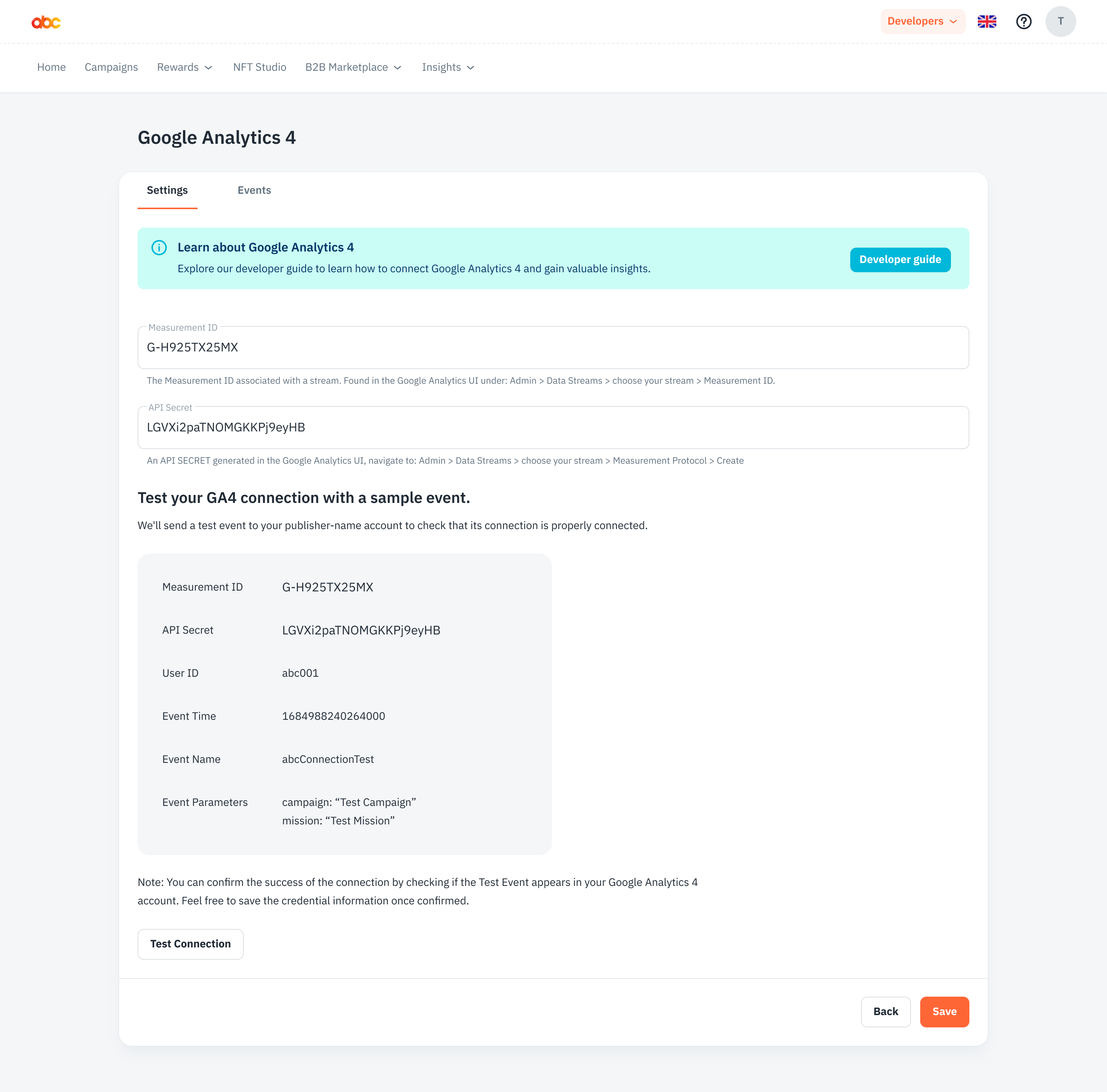
Task: Click into the API Secret field
Action: pos(553,428)
